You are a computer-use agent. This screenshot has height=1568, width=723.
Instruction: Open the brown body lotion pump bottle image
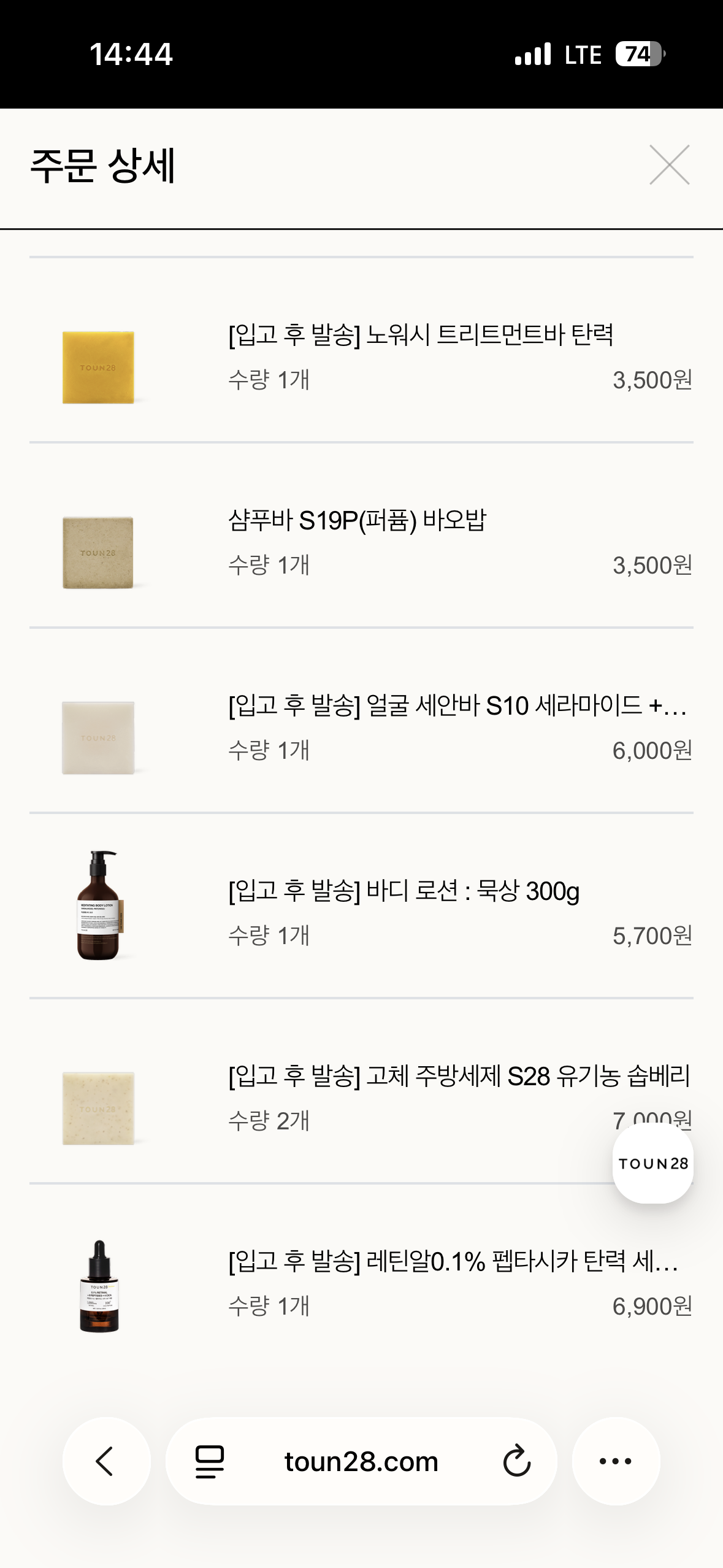(98, 905)
